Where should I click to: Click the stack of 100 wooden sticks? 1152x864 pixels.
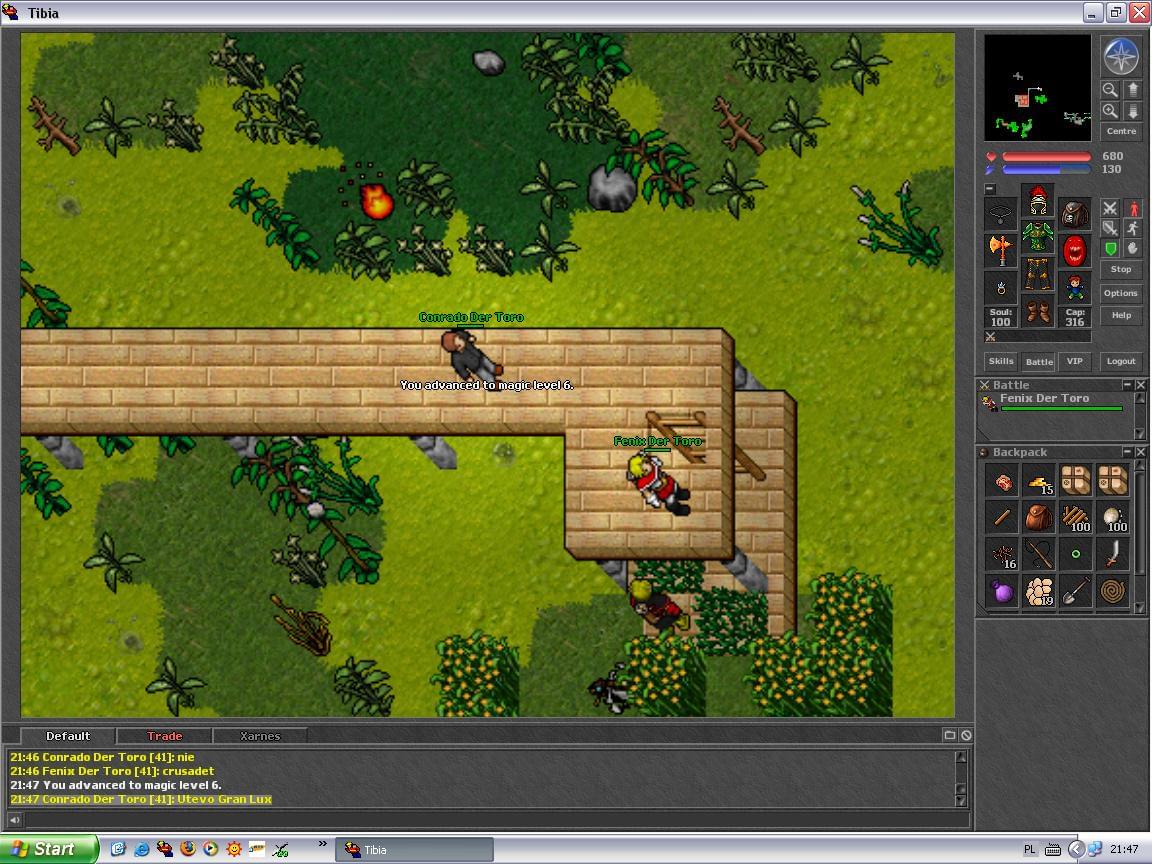tap(1076, 517)
